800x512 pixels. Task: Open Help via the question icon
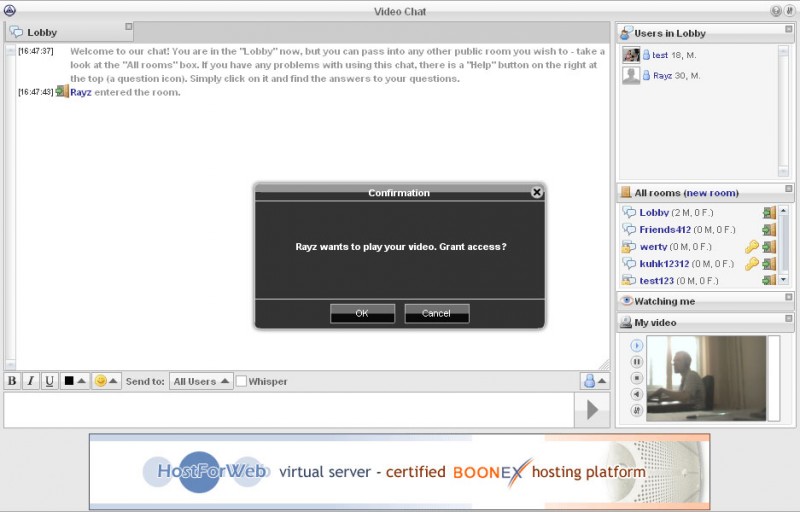click(x=776, y=11)
